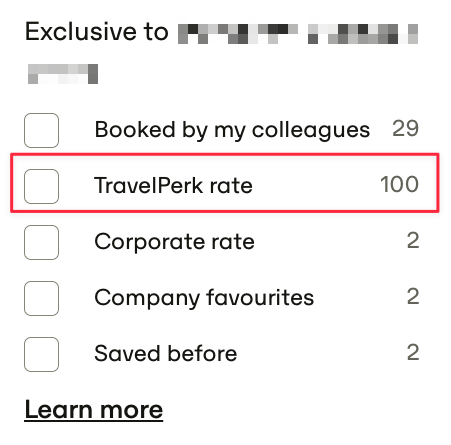Click the Company favourites label text
The height and width of the screenshot is (445, 451).
(x=204, y=298)
